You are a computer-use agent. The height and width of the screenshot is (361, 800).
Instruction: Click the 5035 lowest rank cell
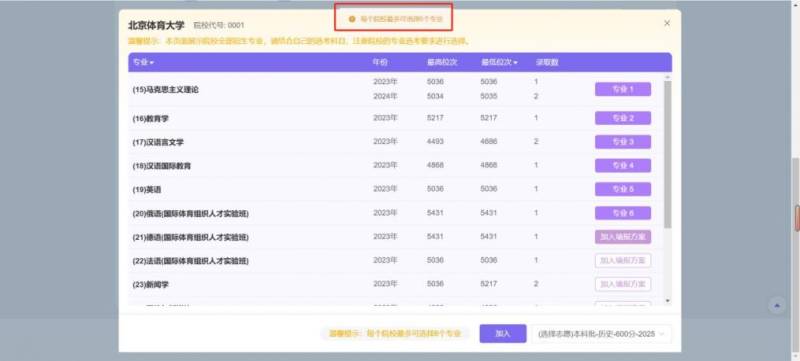(x=489, y=96)
